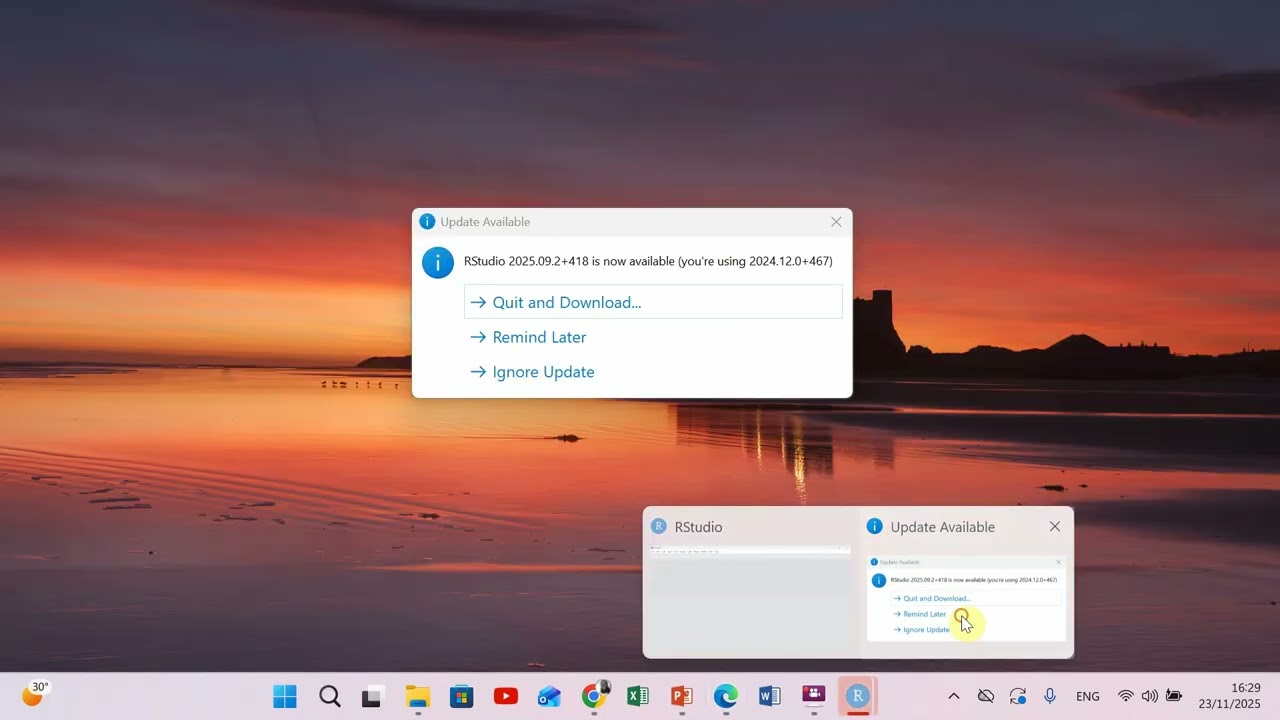Launch Microsoft Store from taskbar

click(x=461, y=696)
